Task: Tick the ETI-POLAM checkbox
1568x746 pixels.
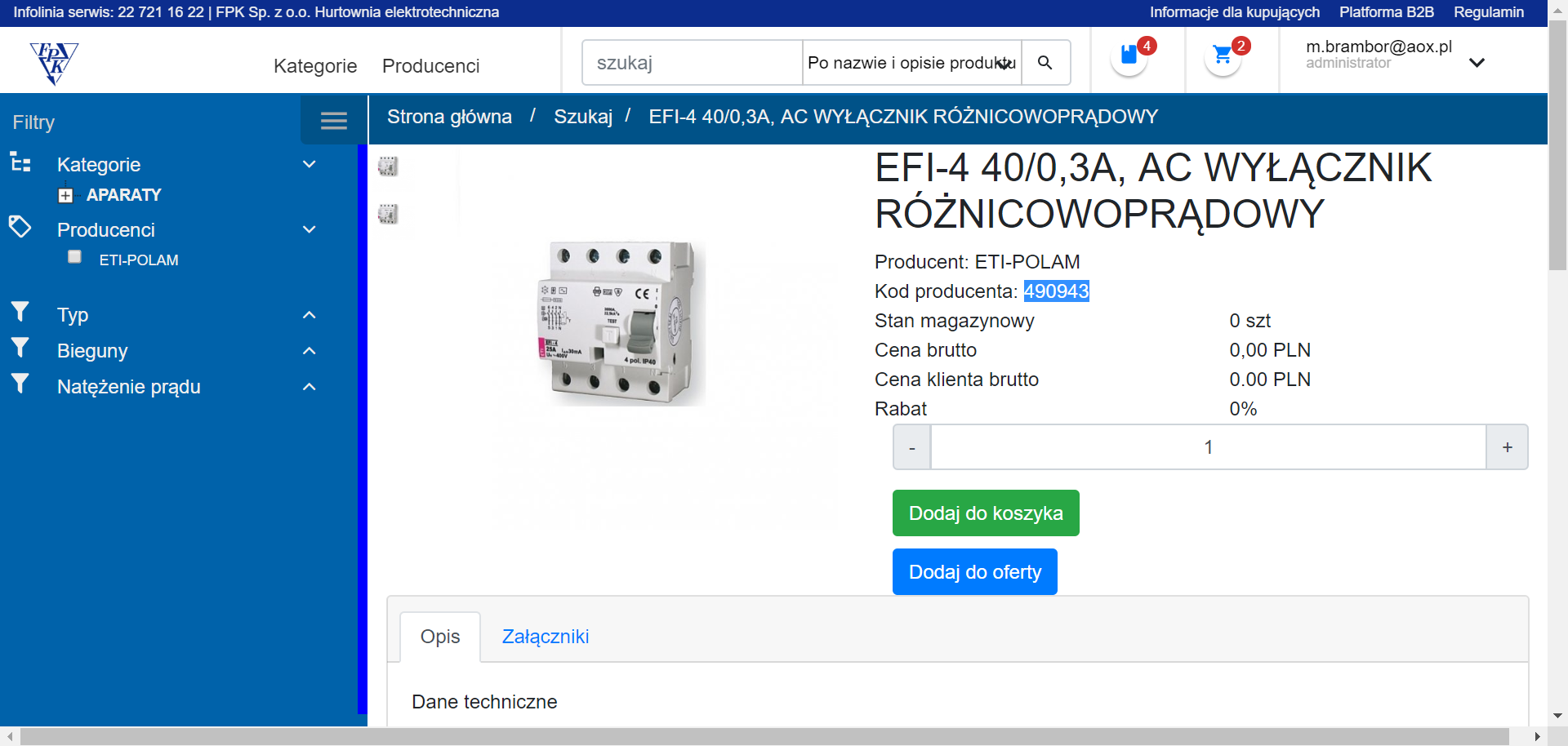Action: 74,257
